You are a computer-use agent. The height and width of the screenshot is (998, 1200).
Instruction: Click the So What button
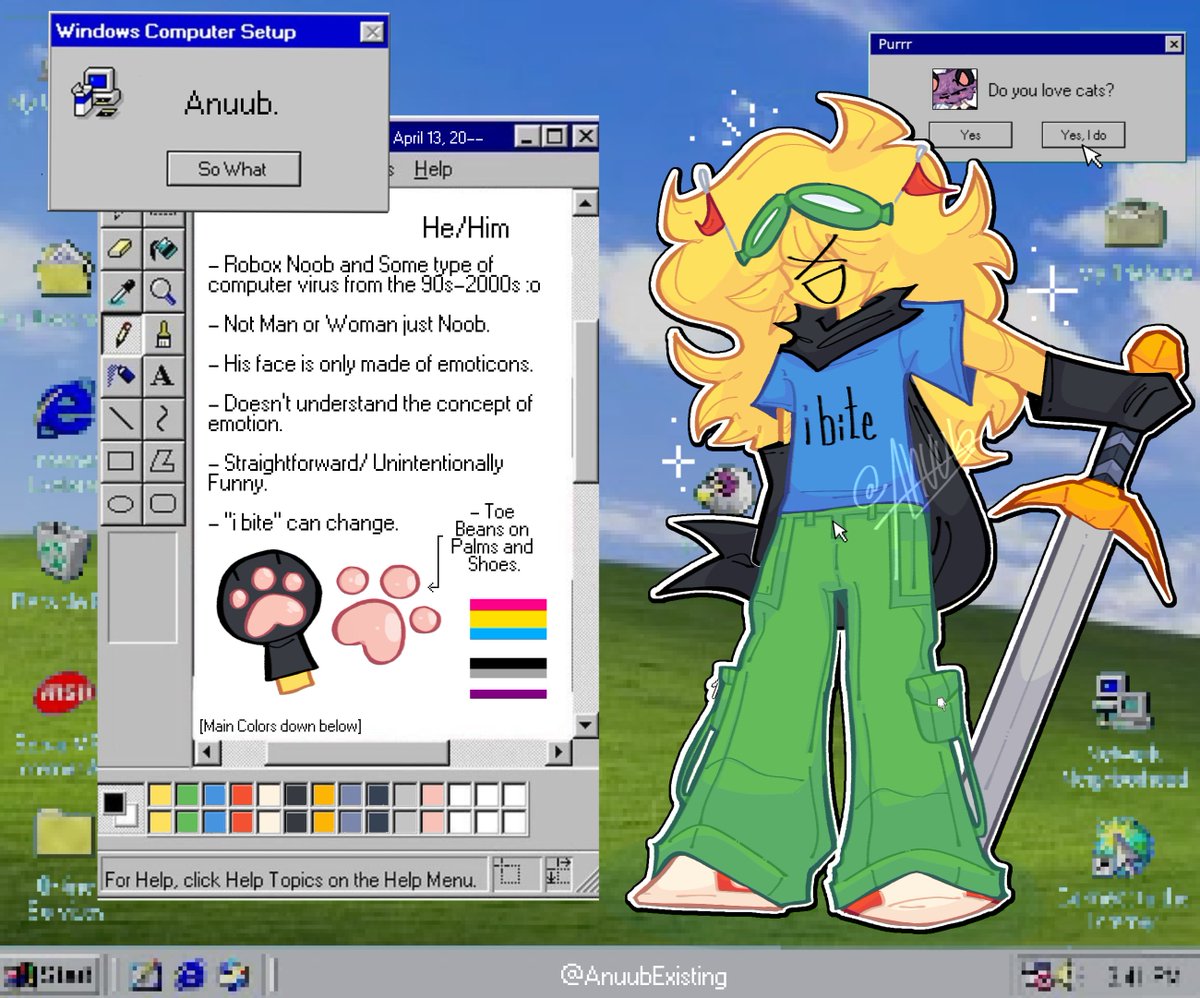click(x=233, y=169)
